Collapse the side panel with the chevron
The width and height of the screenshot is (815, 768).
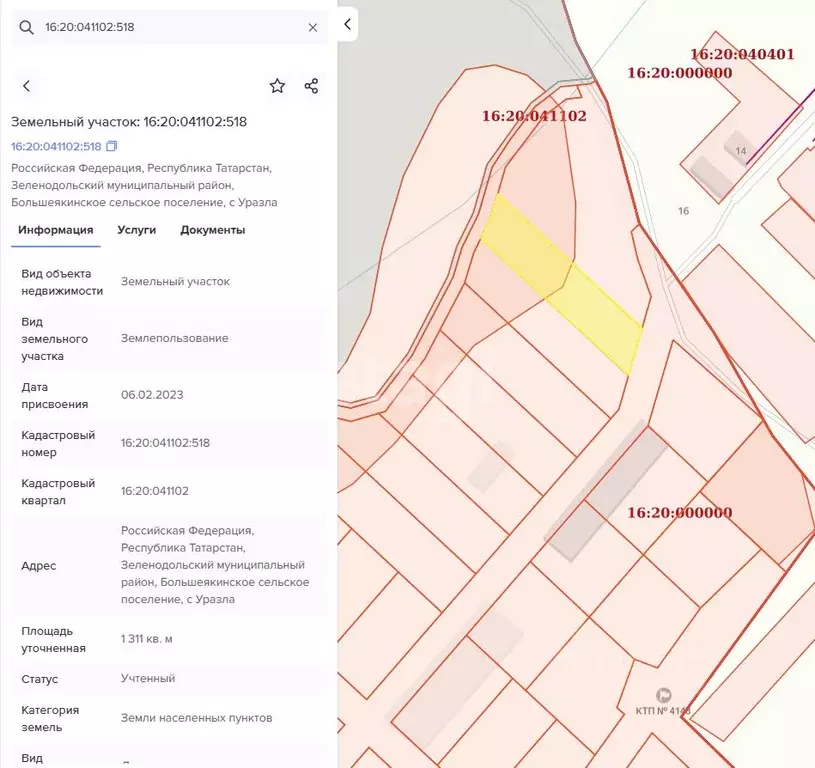347,24
